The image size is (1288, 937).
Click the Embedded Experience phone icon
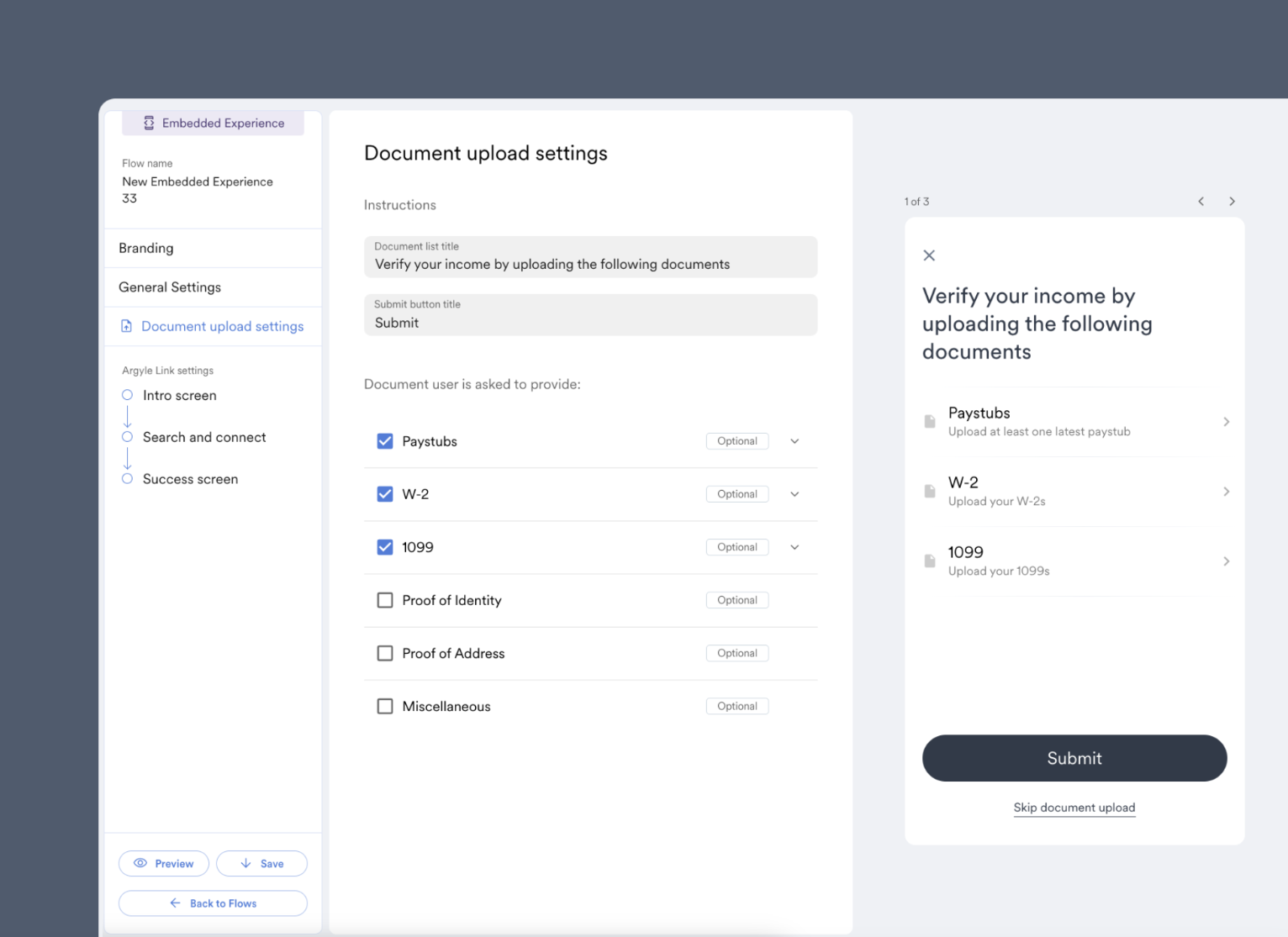tap(150, 123)
